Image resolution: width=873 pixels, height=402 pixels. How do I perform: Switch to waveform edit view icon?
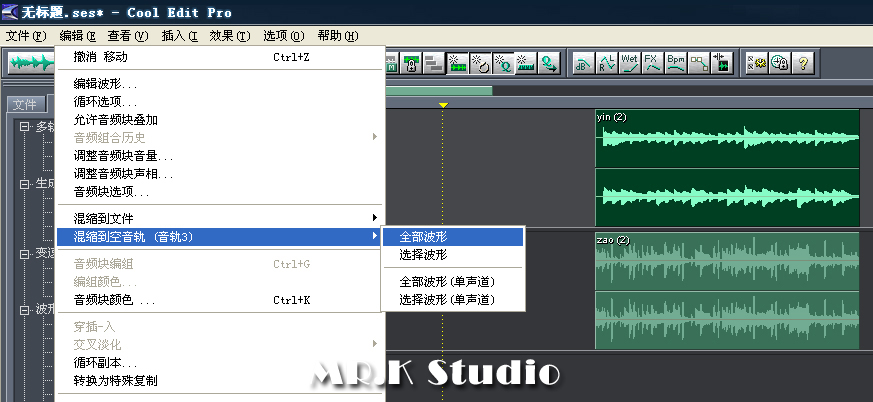coord(32,63)
